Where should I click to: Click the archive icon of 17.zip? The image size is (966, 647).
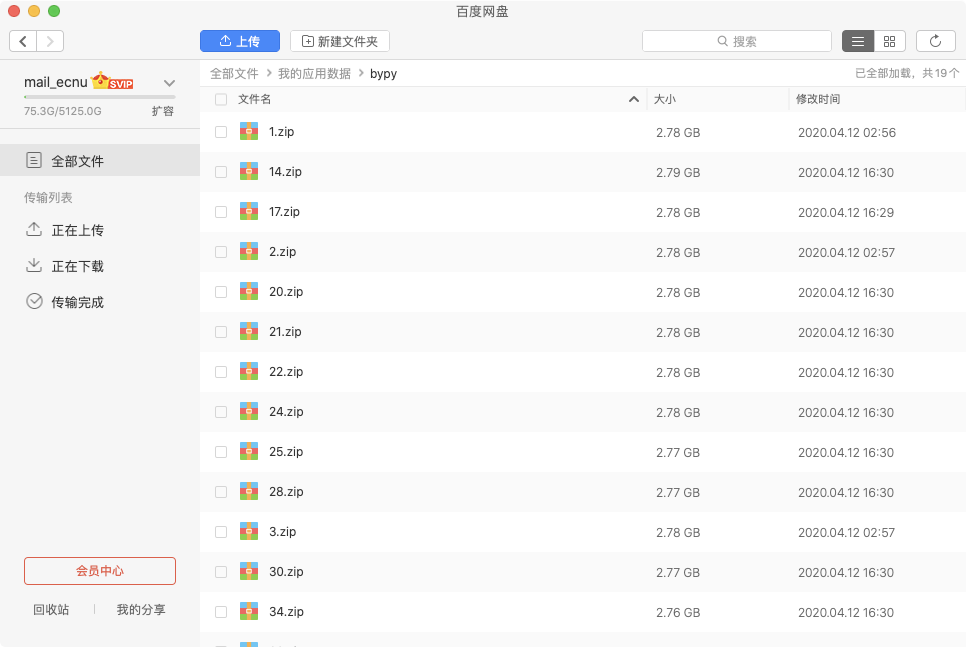pos(249,211)
